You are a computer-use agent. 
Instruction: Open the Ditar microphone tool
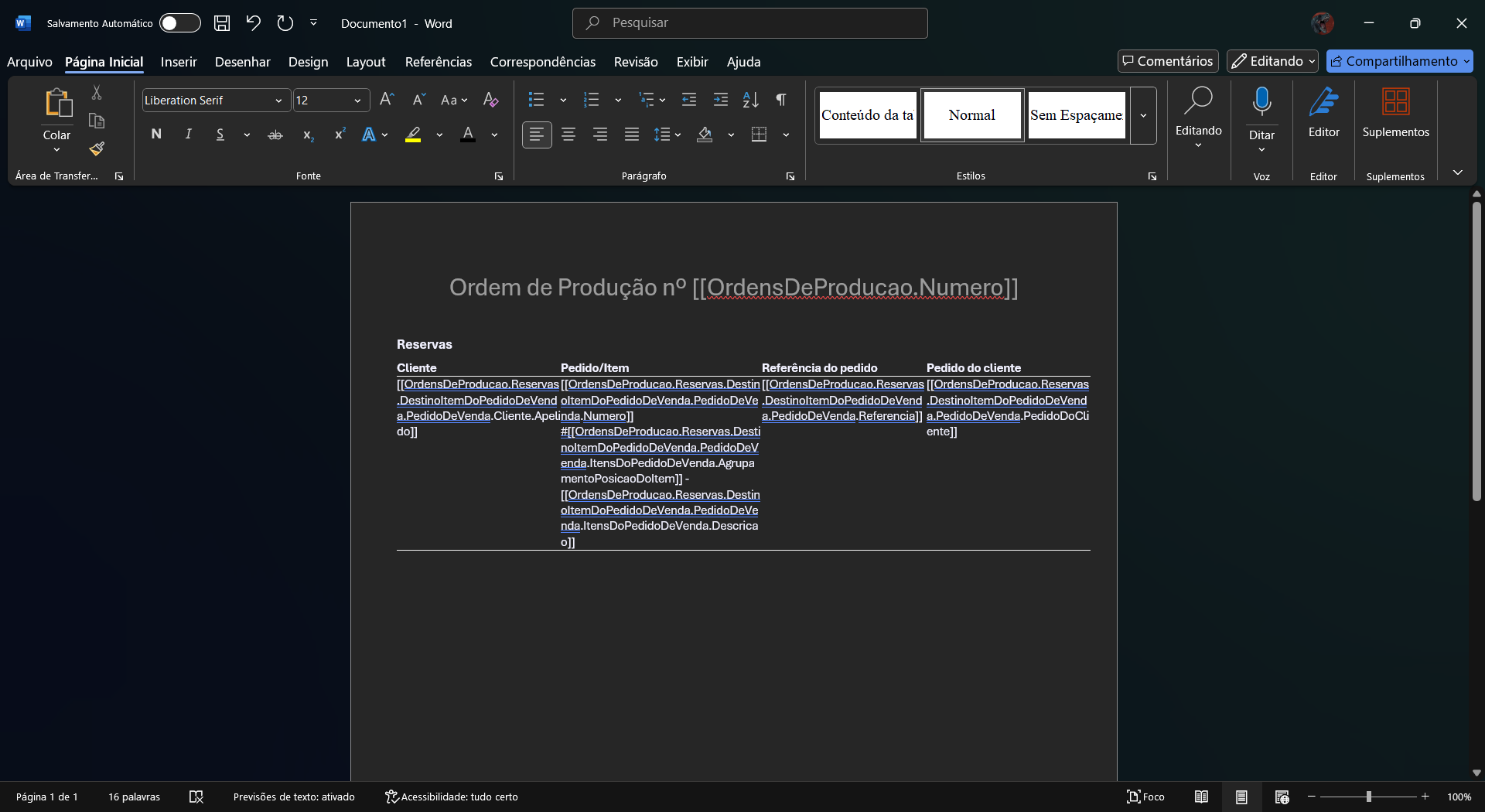click(x=1261, y=101)
